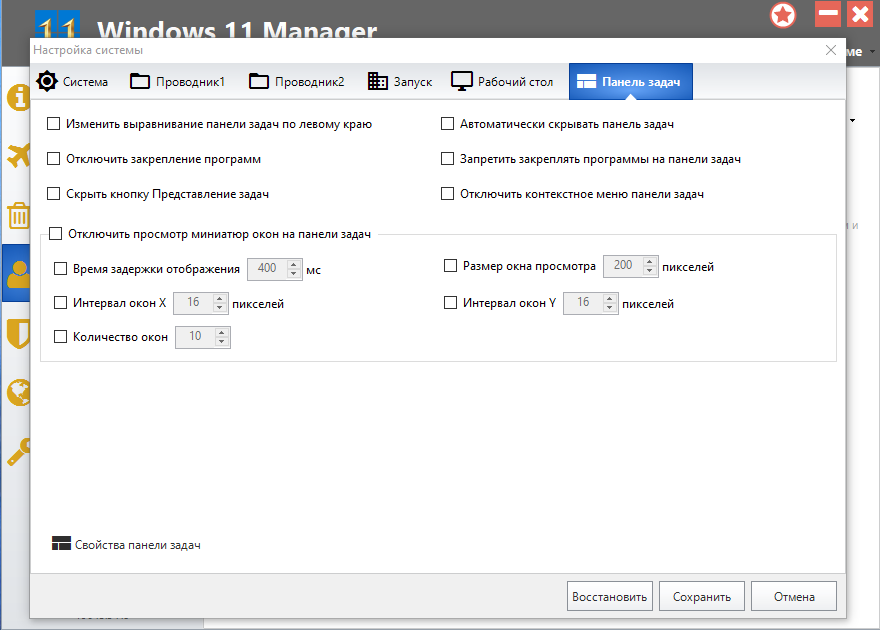Enable the Количество окон checkbox
The image size is (880, 630).
point(60,336)
